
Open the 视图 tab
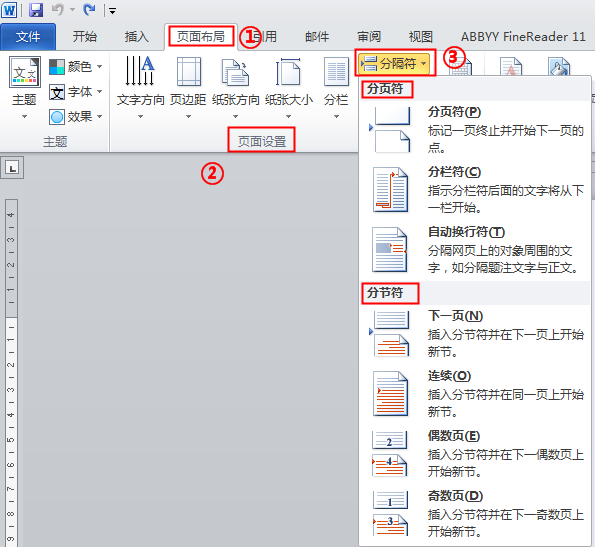pos(420,37)
